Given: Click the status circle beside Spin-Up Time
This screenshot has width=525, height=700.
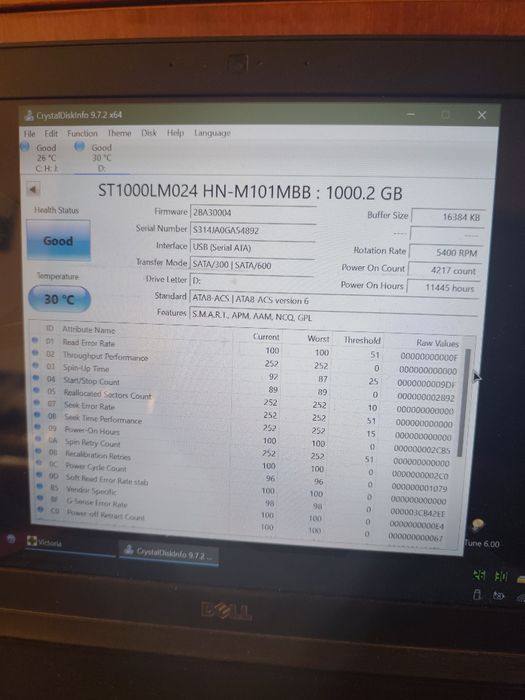Looking at the screenshot, I should 36,366.
